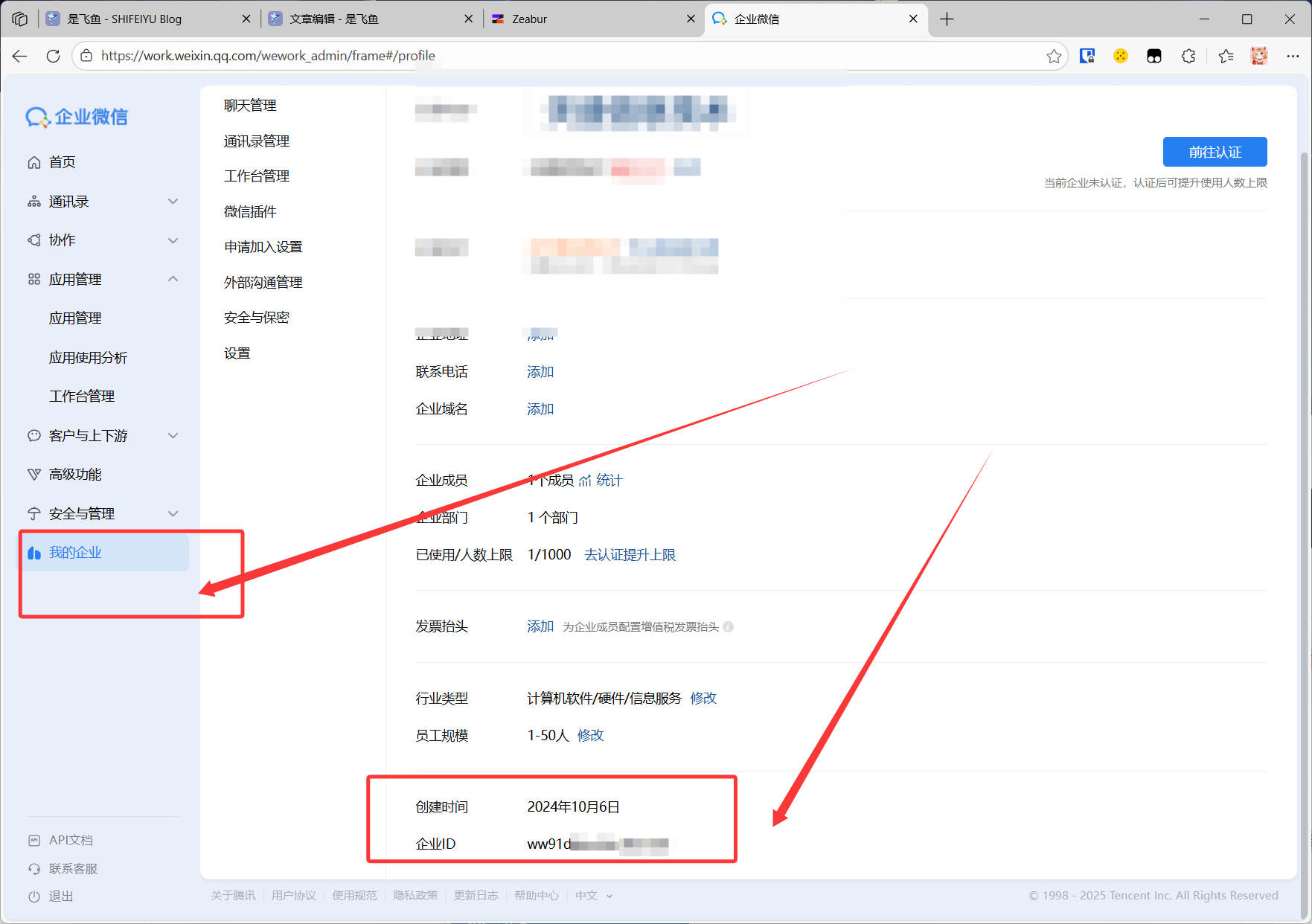Open 通讯录管理 in the settings menu
The height and width of the screenshot is (924, 1312).
pos(257,141)
